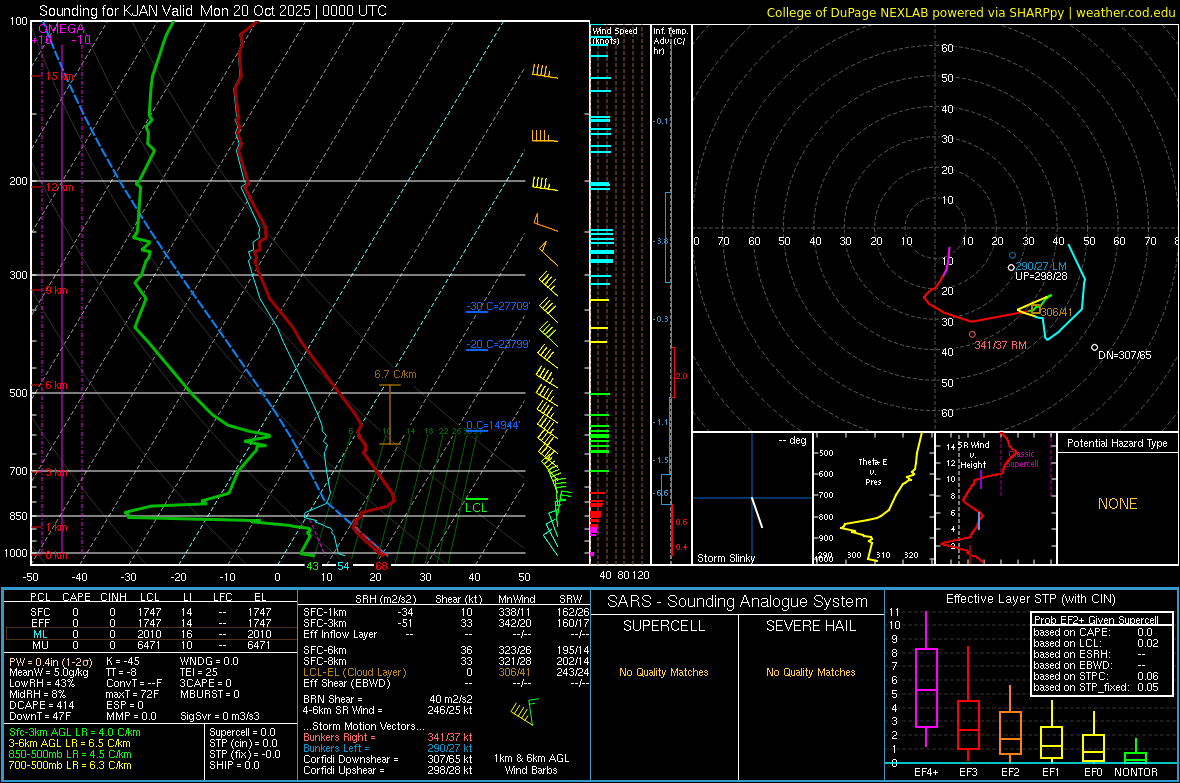The height and width of the screenshot is (783, 1180).
Task: Click the surface wet-bulb value 54
Action: (x=343, y=566)
